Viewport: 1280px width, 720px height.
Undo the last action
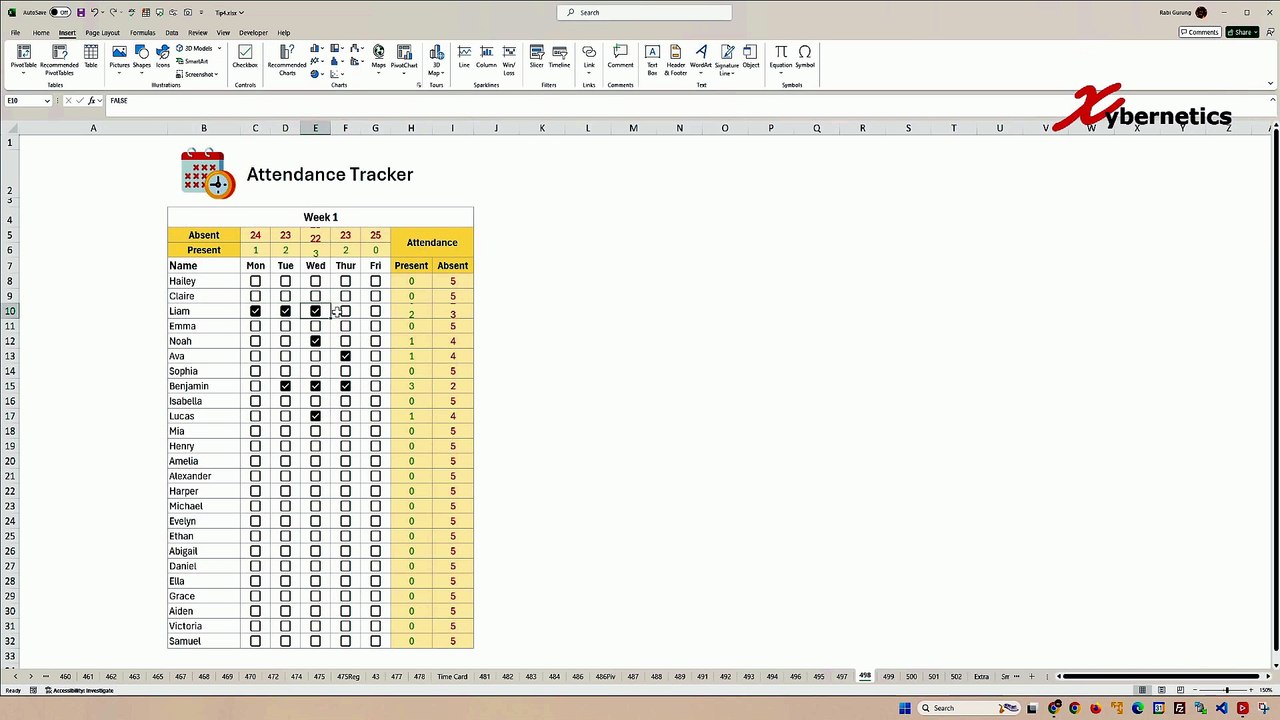(x=94, y=12)
